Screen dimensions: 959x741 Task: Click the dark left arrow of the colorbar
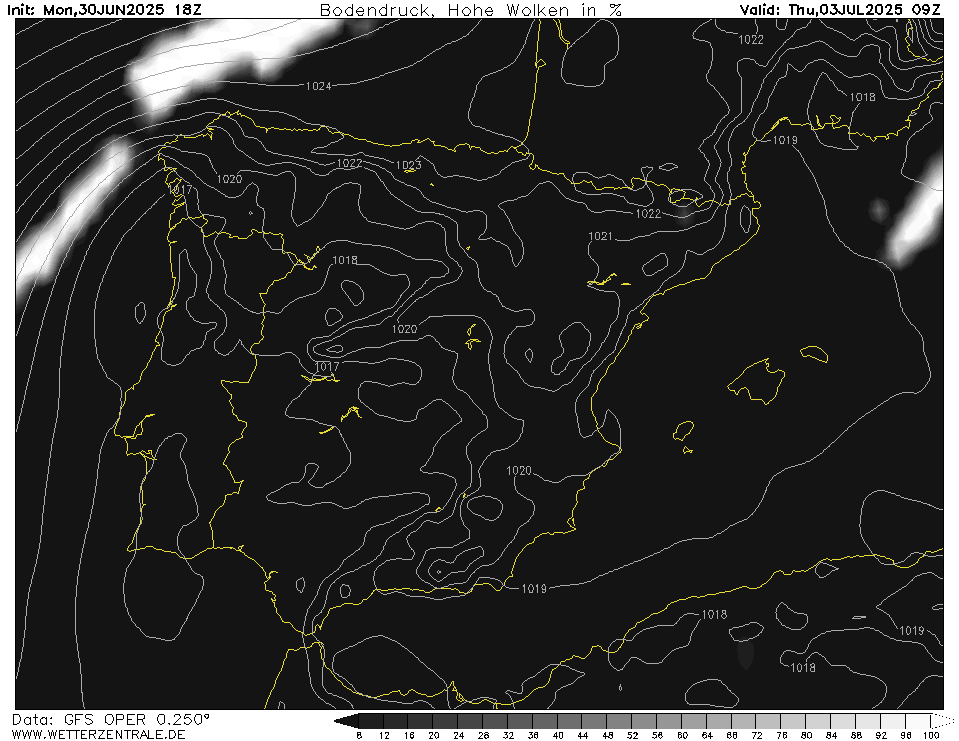(x=346, y=721)
